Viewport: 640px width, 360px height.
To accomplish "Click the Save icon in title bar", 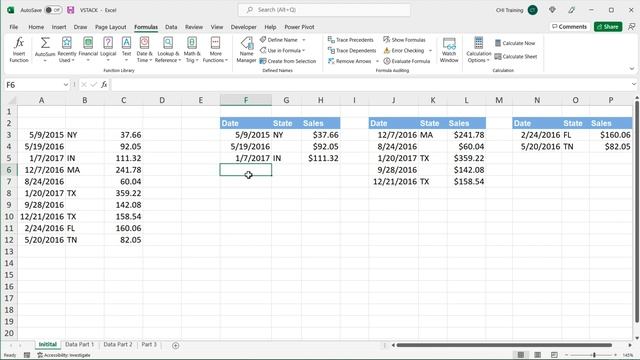I will point(71,10).
